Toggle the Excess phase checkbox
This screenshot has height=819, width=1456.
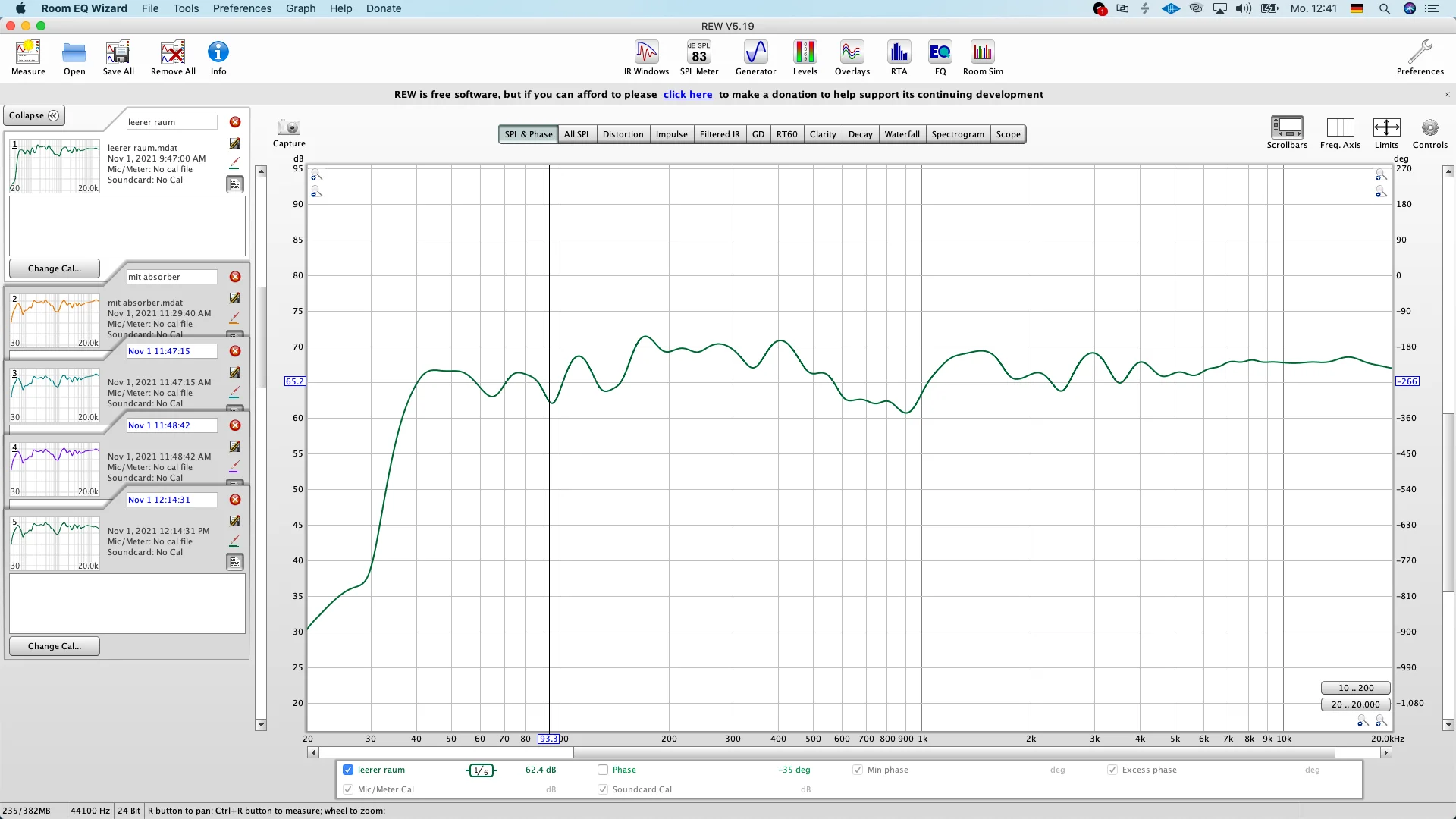(1112, 770)
